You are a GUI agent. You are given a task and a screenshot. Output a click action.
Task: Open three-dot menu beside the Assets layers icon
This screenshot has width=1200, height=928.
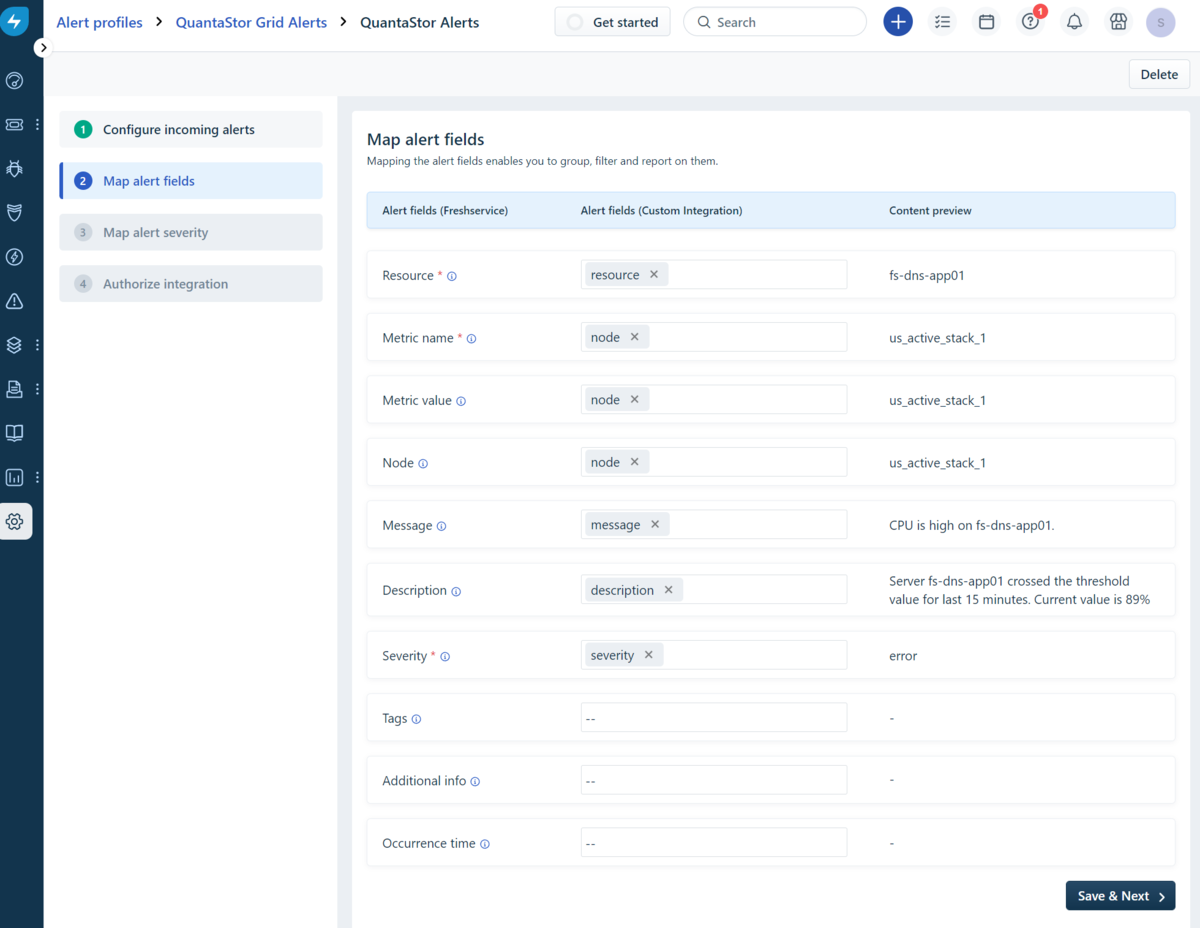pyautogui.click(x=38, y=345)
